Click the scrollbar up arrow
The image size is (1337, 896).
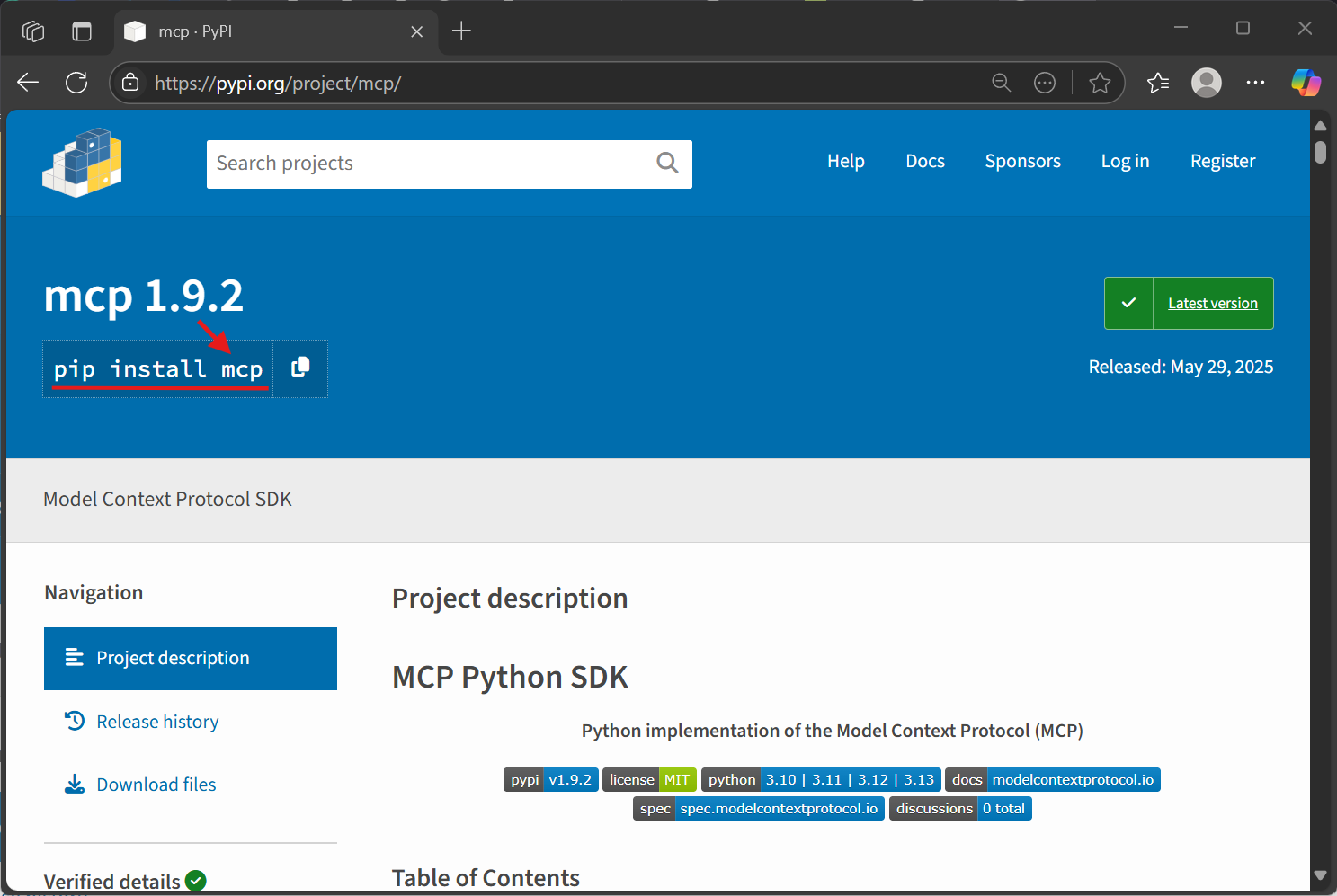pos(1320,125)
